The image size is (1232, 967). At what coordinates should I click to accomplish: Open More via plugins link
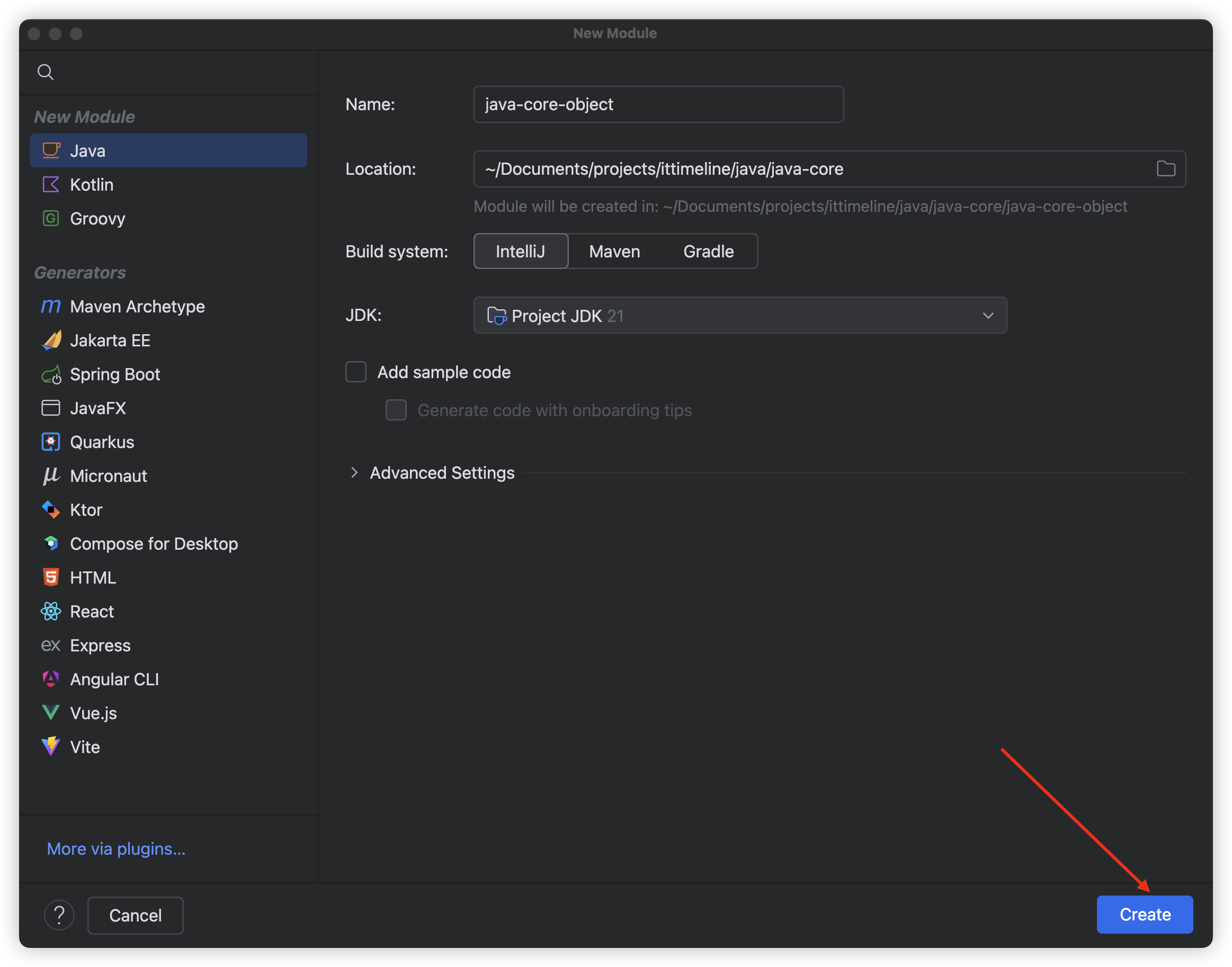coord(116,849)
